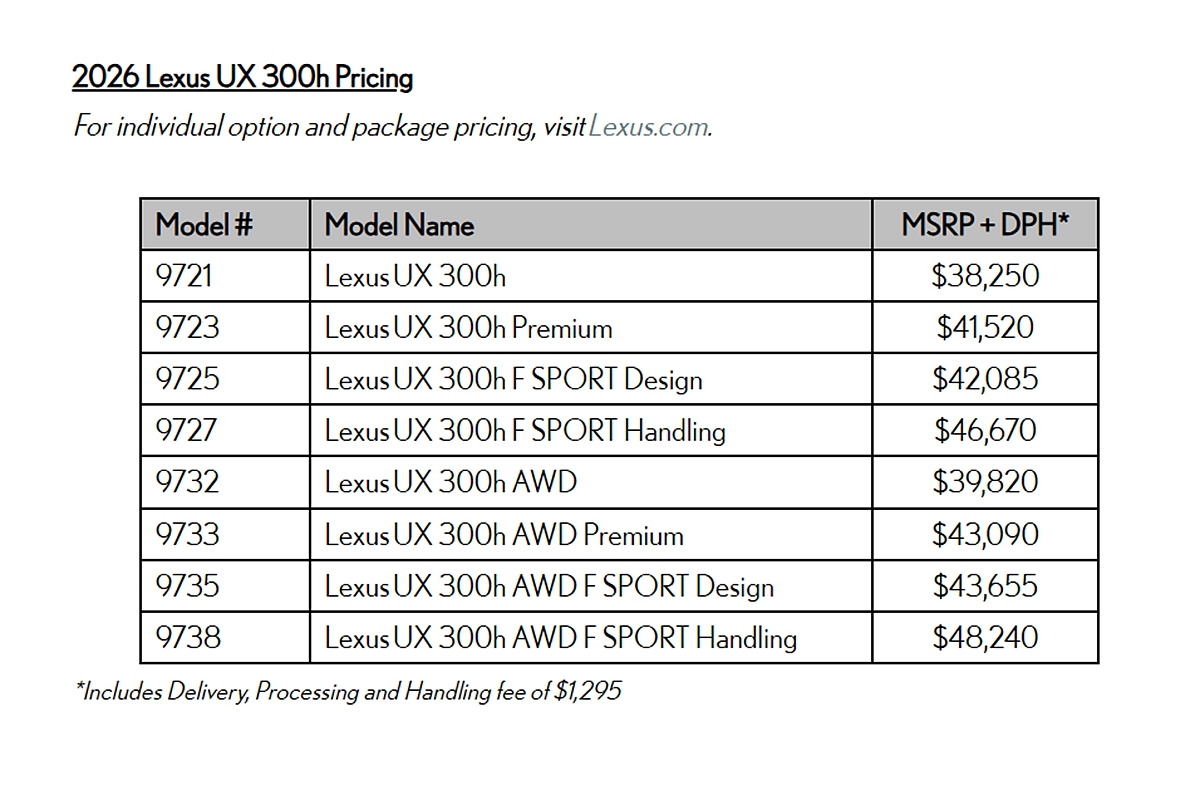Click the $48,240 price cell
The width and height of the screenshot is (1200, 800).
tap(984, 638)
